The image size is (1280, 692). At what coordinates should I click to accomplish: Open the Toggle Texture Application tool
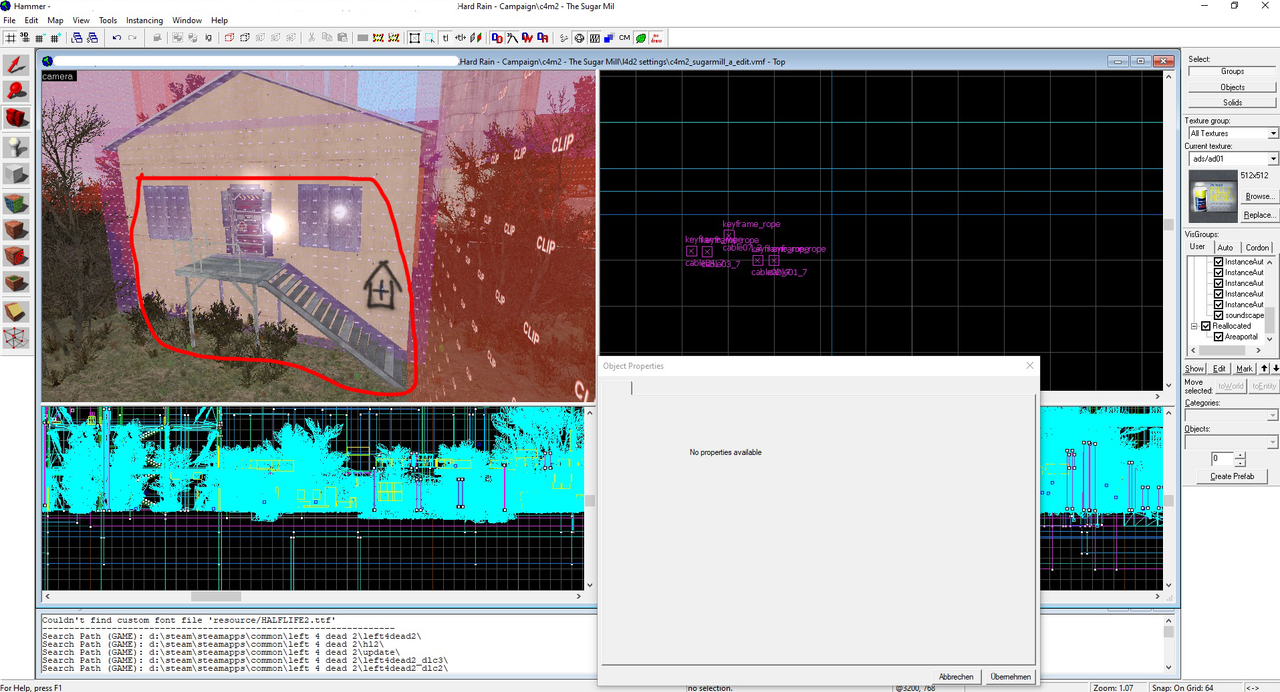pyautogui.click(x=16, y=202)
